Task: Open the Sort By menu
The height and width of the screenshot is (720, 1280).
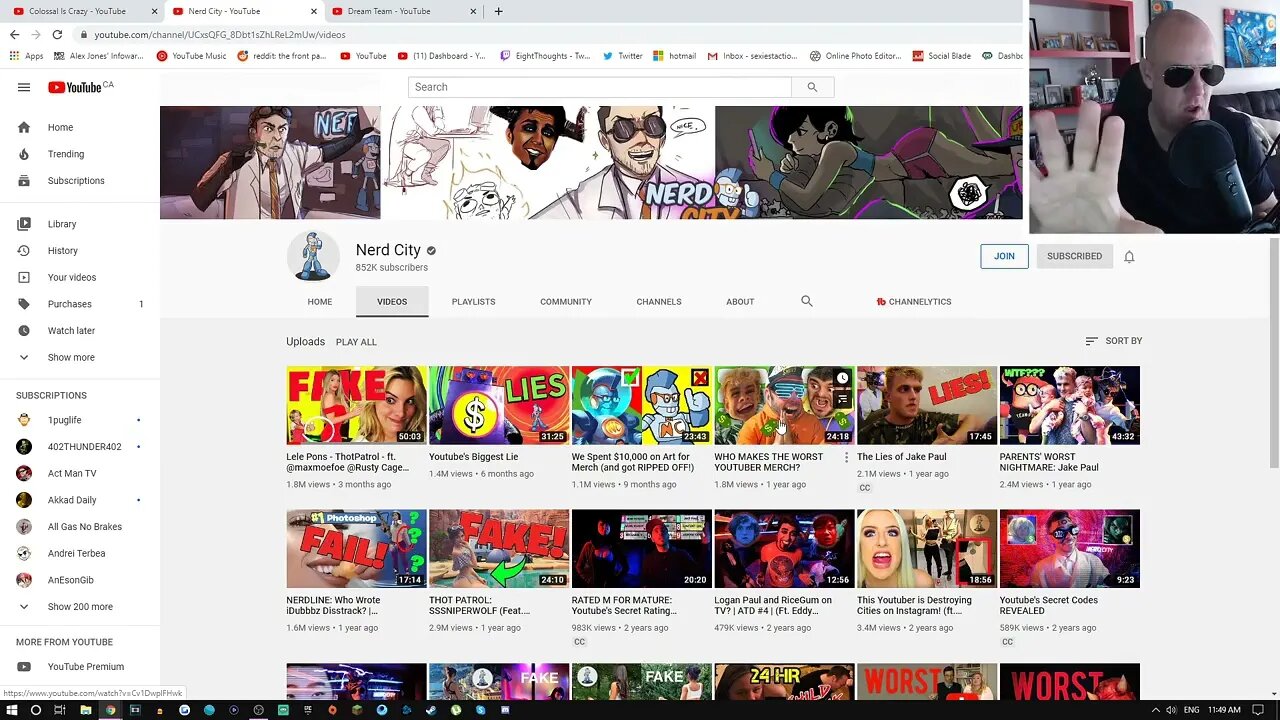Action: point(1113,341)
